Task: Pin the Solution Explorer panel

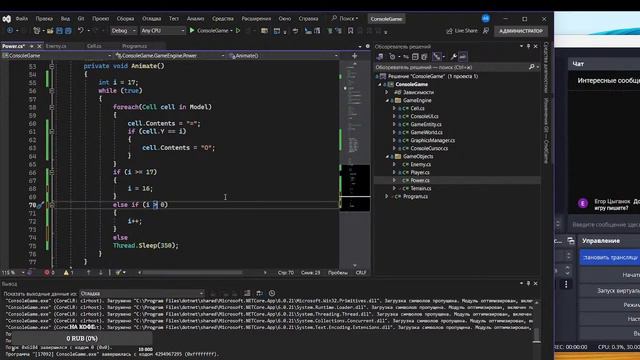Action: point(528,47)
